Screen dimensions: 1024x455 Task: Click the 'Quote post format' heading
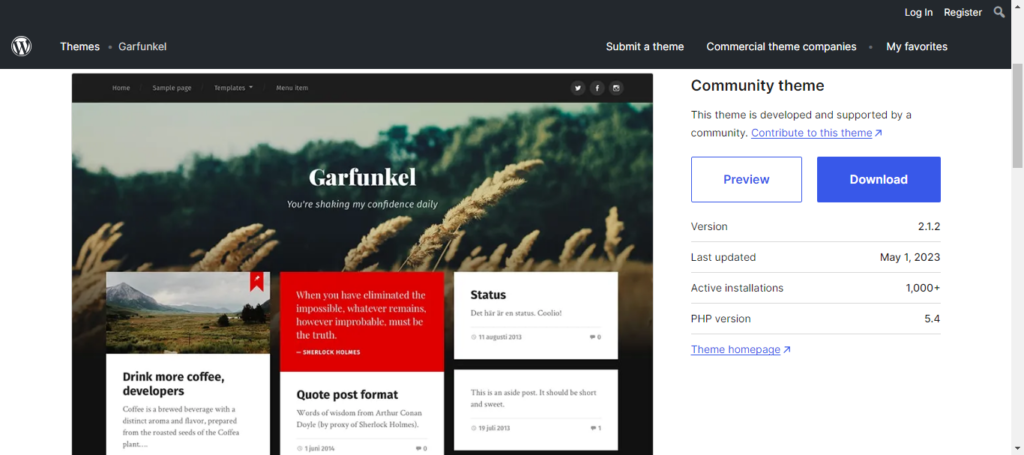(347, 394)
